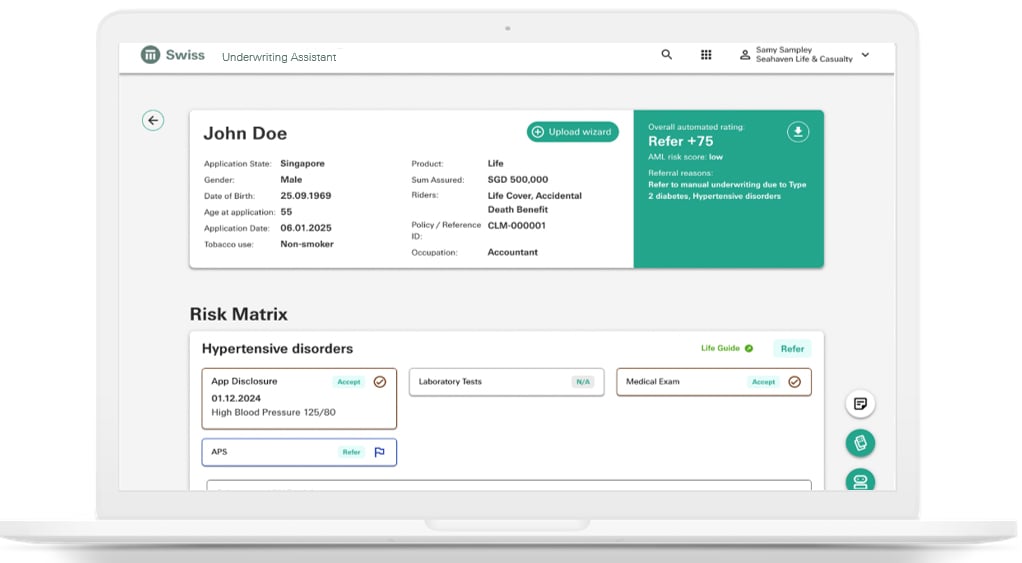Click the Accept tag on Medical Exam
This screenshot has height=563, width=1022.
point(763,382)
